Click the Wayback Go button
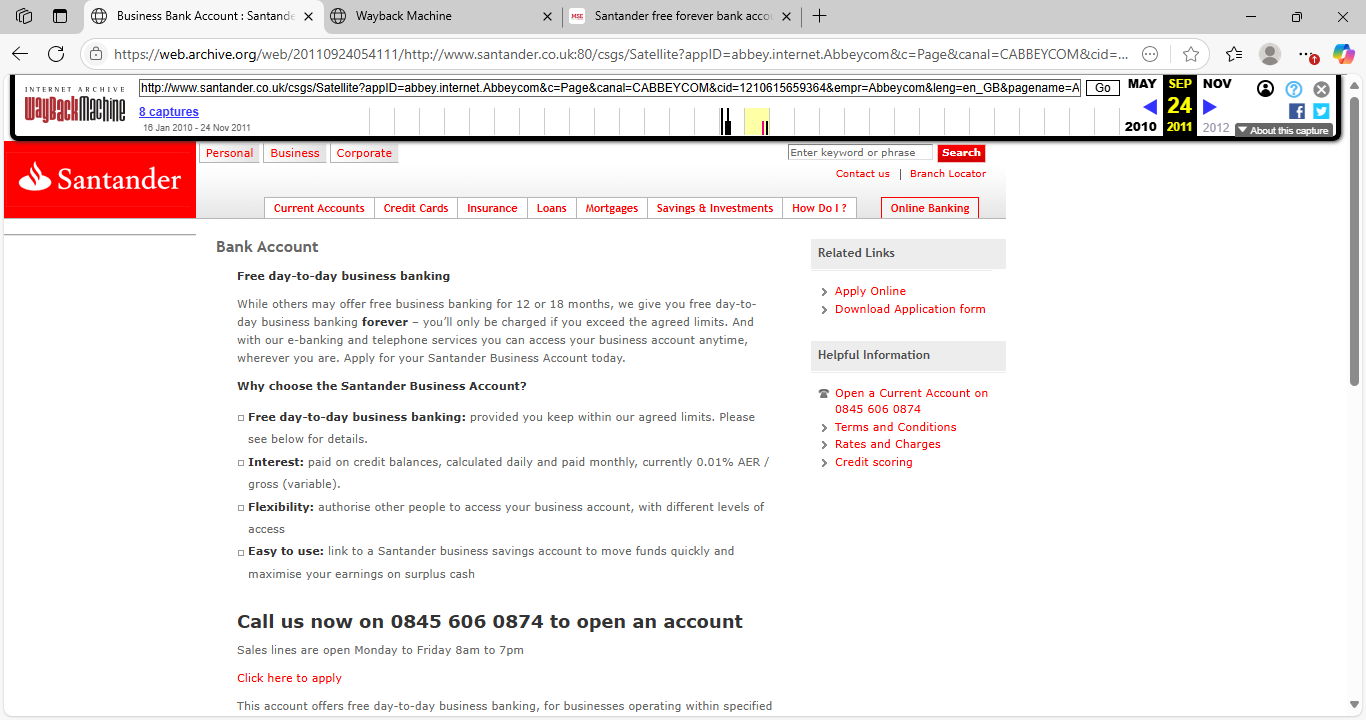 click(1103, 88)
